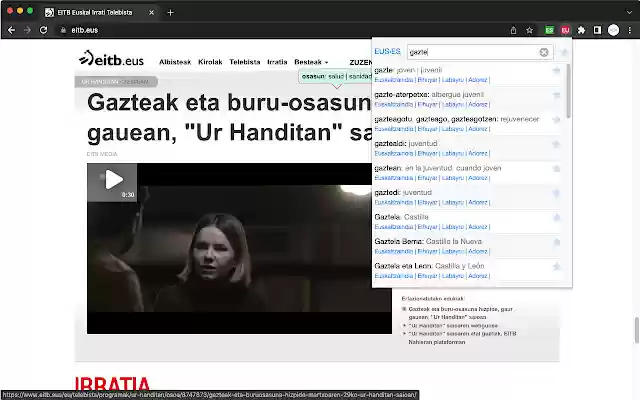
Task: Click the video frame showing the woman
Action: tap(239, 249)
